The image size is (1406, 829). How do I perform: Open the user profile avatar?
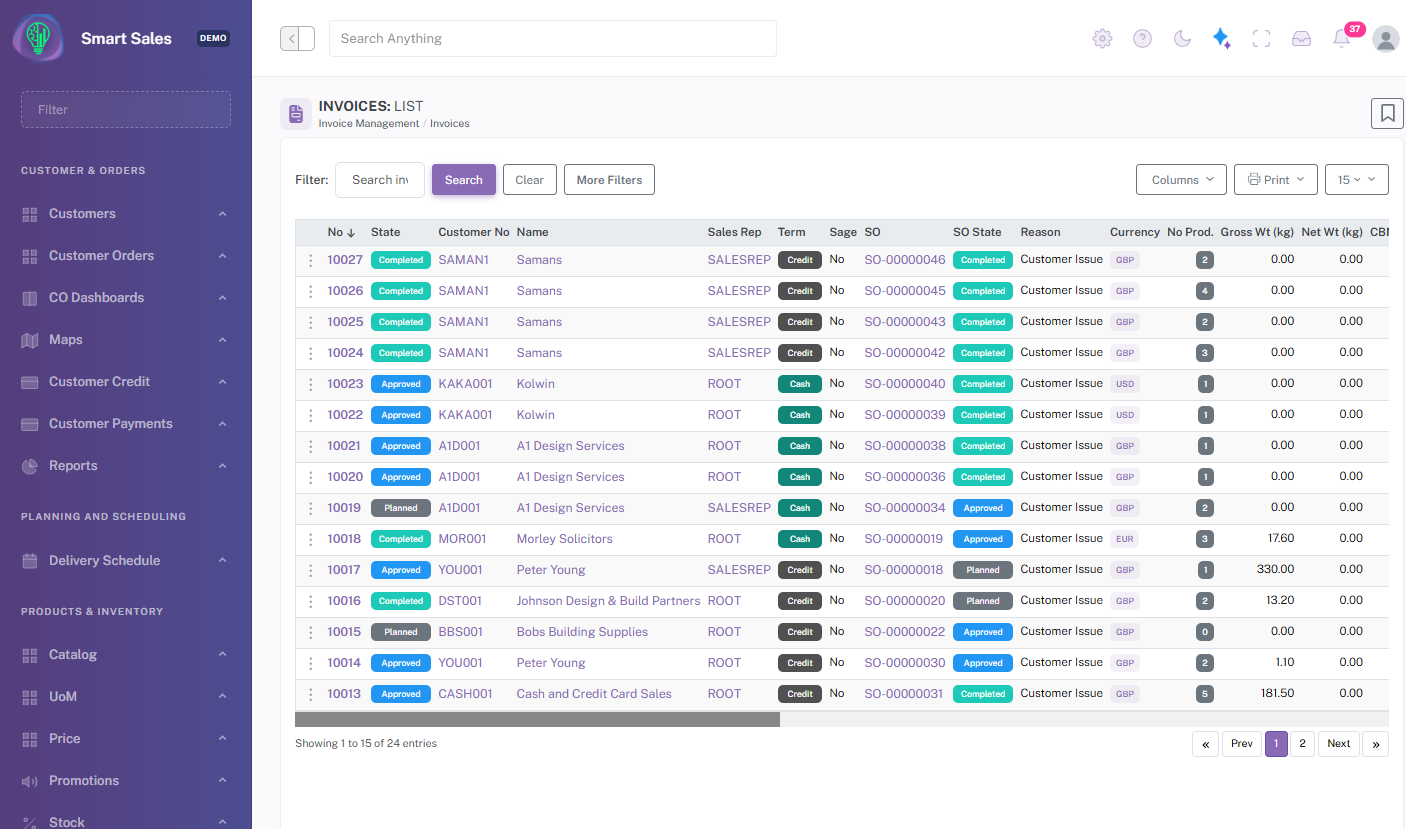tap(1386, 38)
